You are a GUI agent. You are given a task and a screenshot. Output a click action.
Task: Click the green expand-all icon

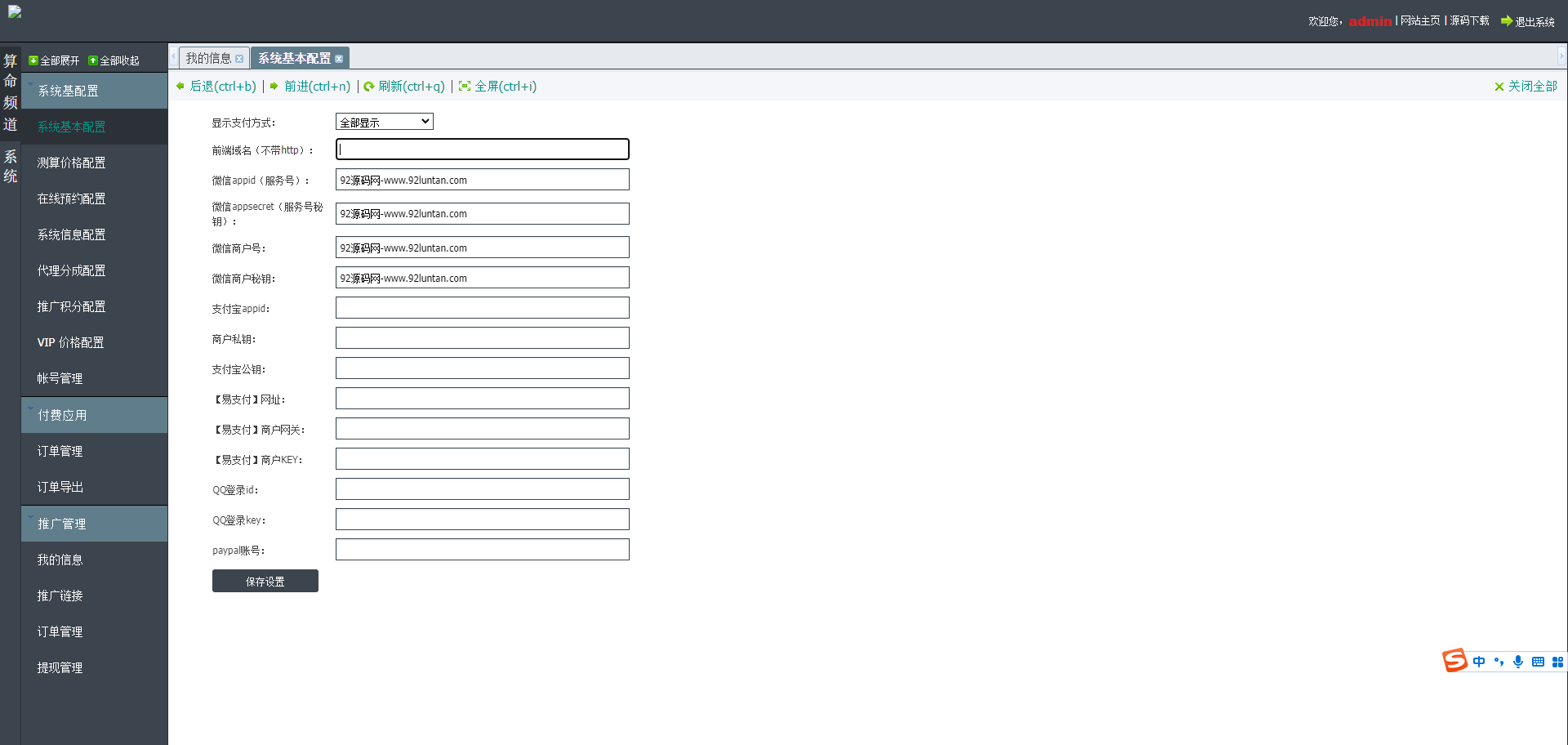click(33, 60)
